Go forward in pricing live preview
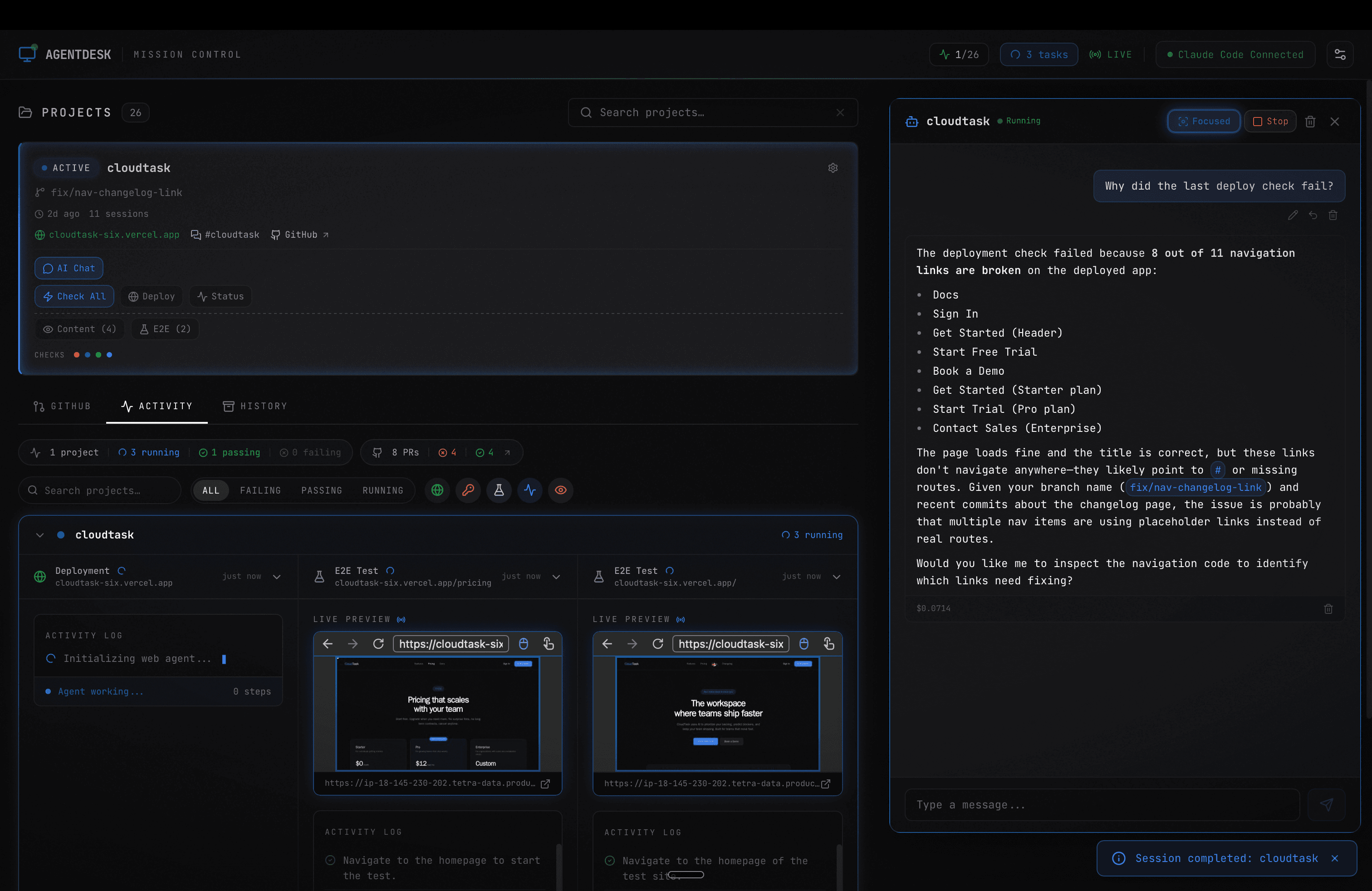 [353, 644]
